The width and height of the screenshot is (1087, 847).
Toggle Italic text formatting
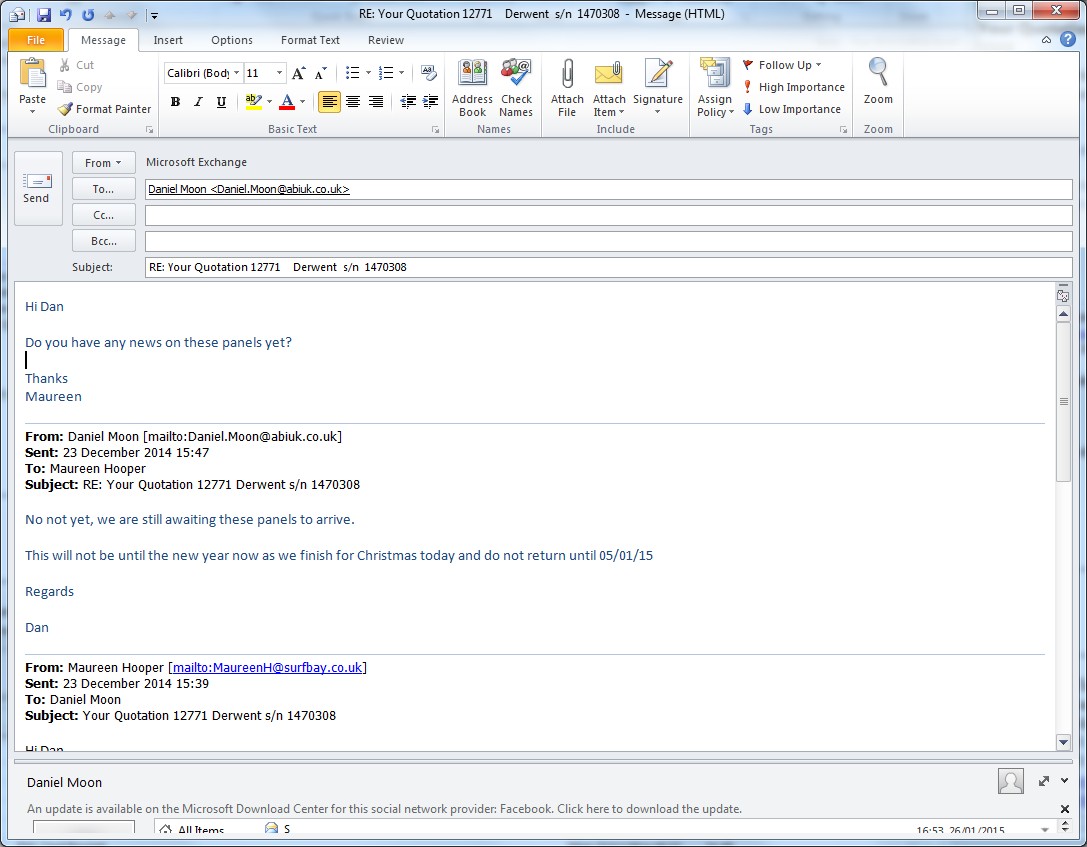click(x=198, y=102)
